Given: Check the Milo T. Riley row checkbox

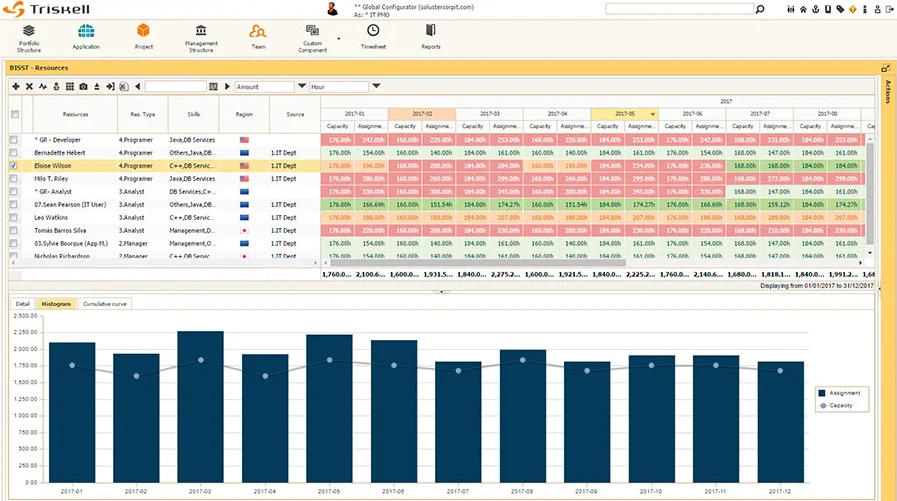Looking at the screenshot, I should (x=14, y=178).
